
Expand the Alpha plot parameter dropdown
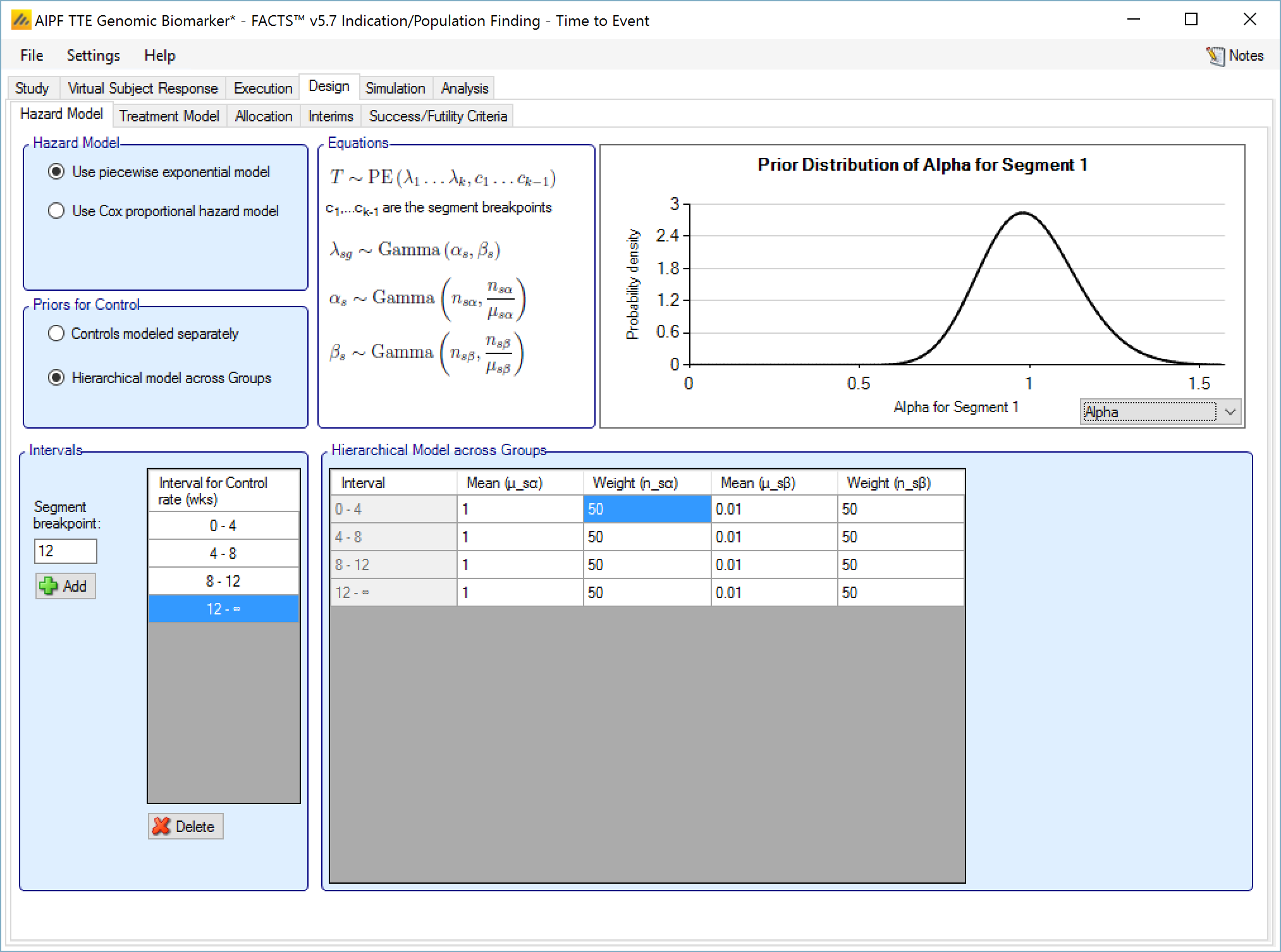(x=1230, y=412)
